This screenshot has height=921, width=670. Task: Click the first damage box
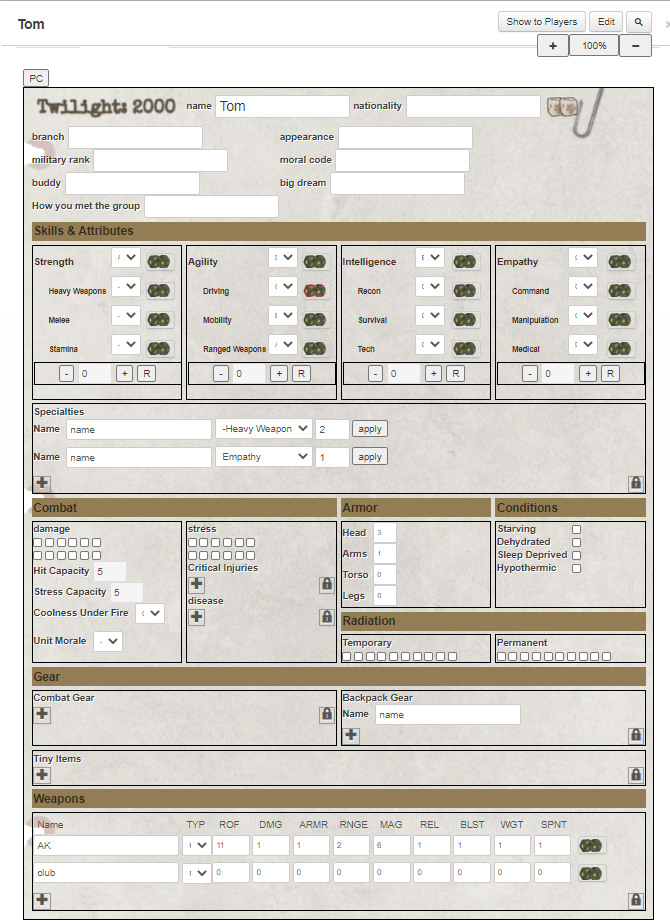(x=38, y=542)
